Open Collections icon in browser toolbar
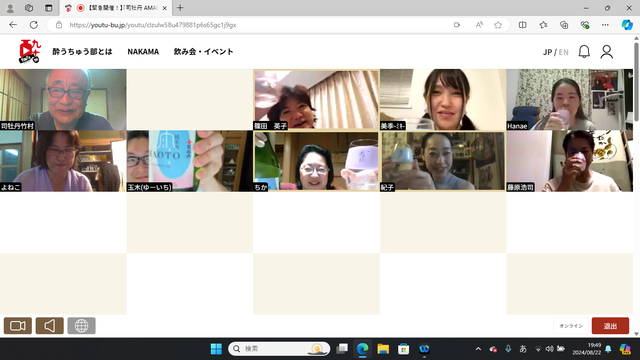Screen dimensions: 640x360 point(564,25)
